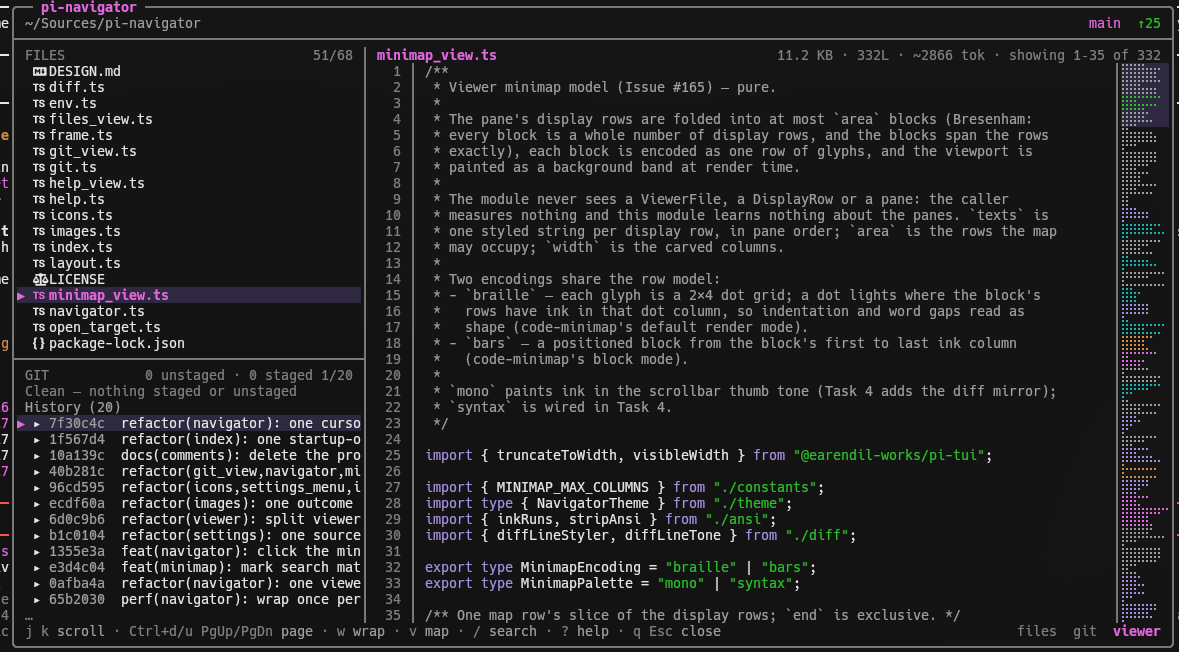Click the TS icon next to help_view.ts

39,183
